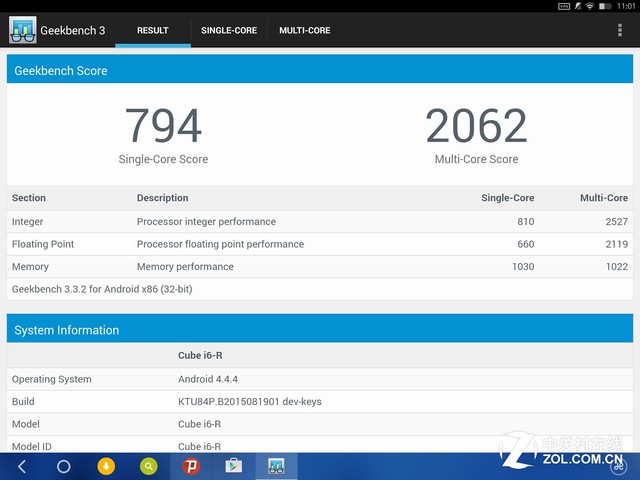Tap the Geekbench 3 app icon
Image resolution: width=640 pixels, height=480 pixels.
(x=22, y=30)
